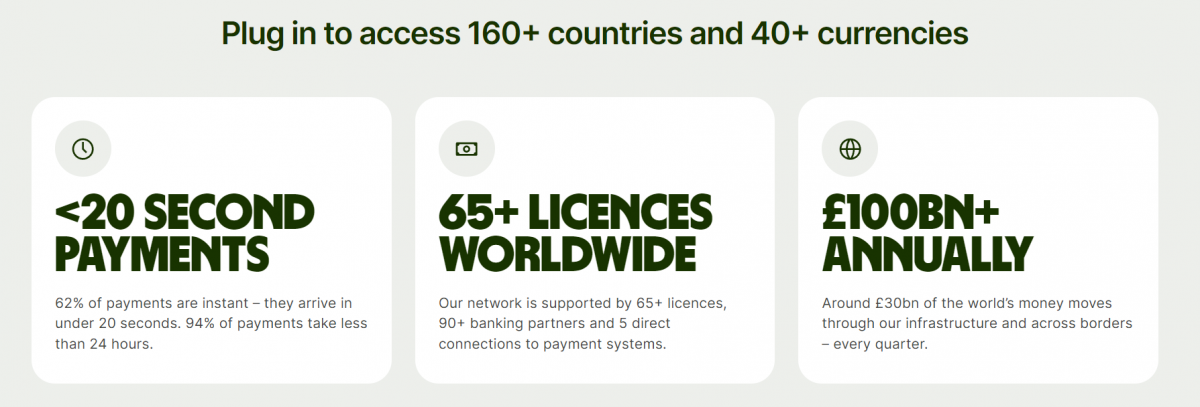1200x407 pixels.
Task: Select the '<20 SECOND' headline text
Action: [184, 212]
